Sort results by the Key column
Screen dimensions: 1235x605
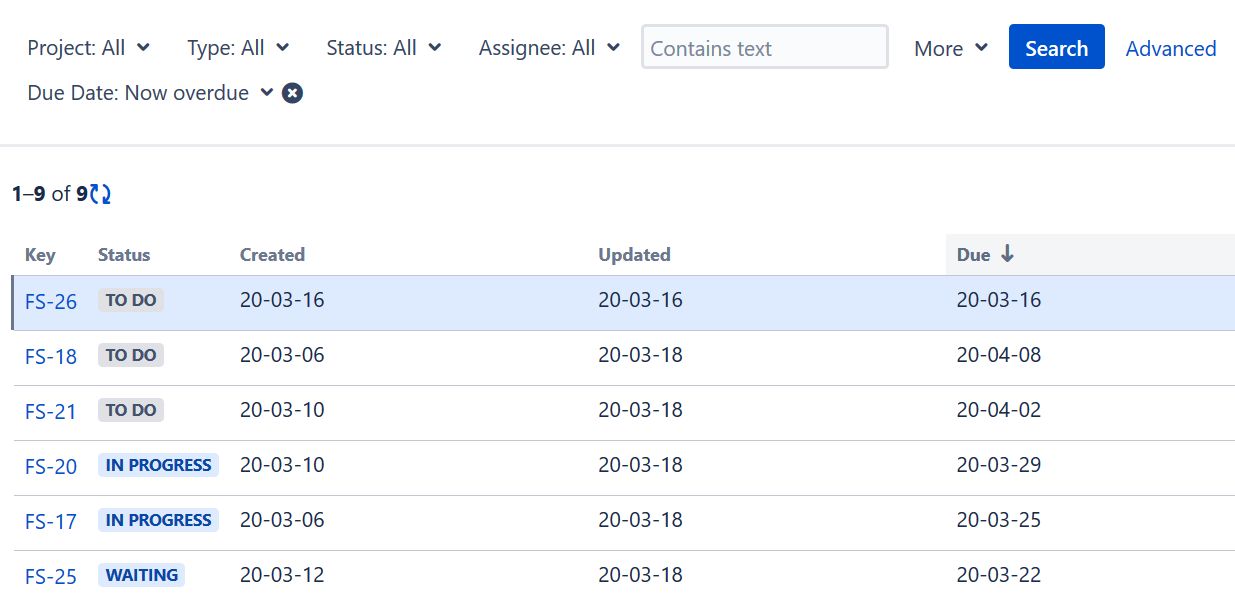39,254
